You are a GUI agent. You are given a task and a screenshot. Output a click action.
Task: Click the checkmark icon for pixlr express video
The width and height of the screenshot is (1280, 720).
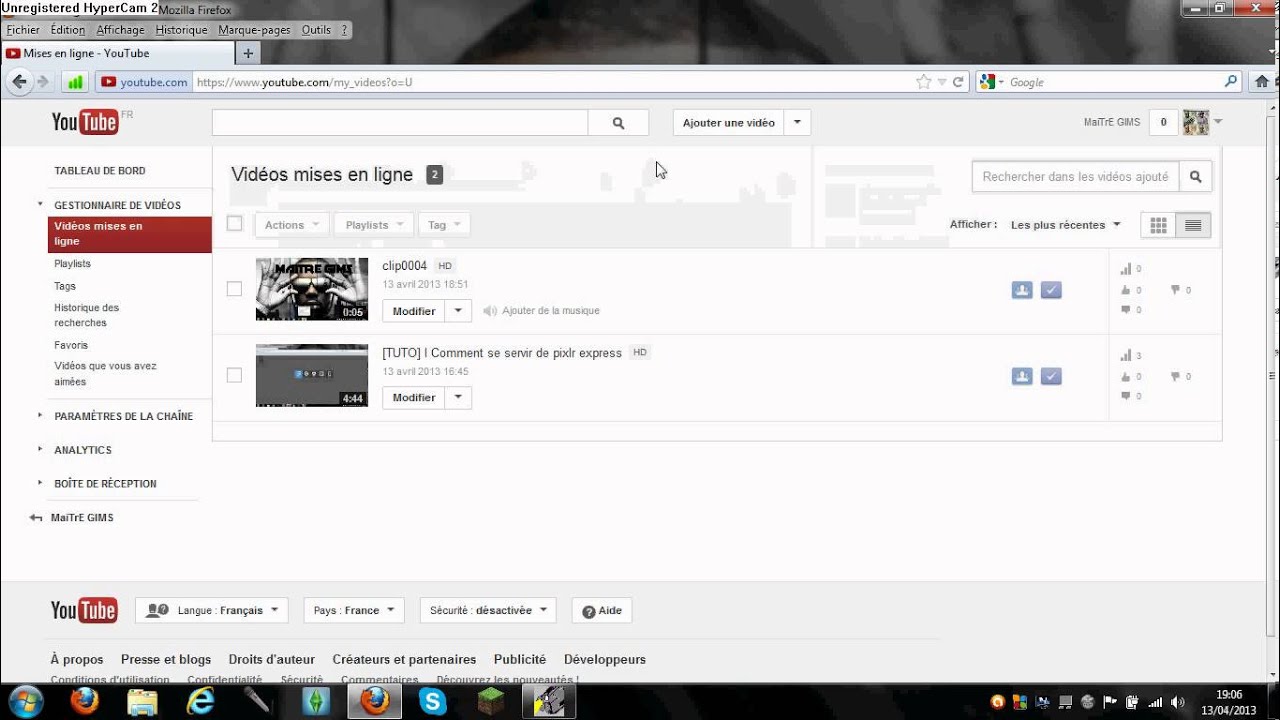(x=1051, y=377)
